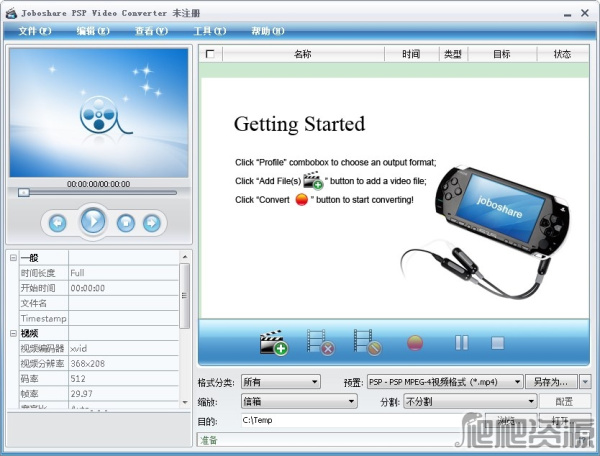Image resolution: width=600 pixels, height=456 pixels.
Task: Open the 预置 profile dropdown
Action: pos(445,382)
